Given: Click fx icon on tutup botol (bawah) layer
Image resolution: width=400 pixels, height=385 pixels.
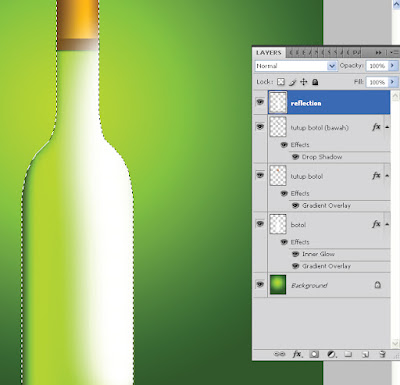Looking at the screenshot, I should tap(376, 127).
